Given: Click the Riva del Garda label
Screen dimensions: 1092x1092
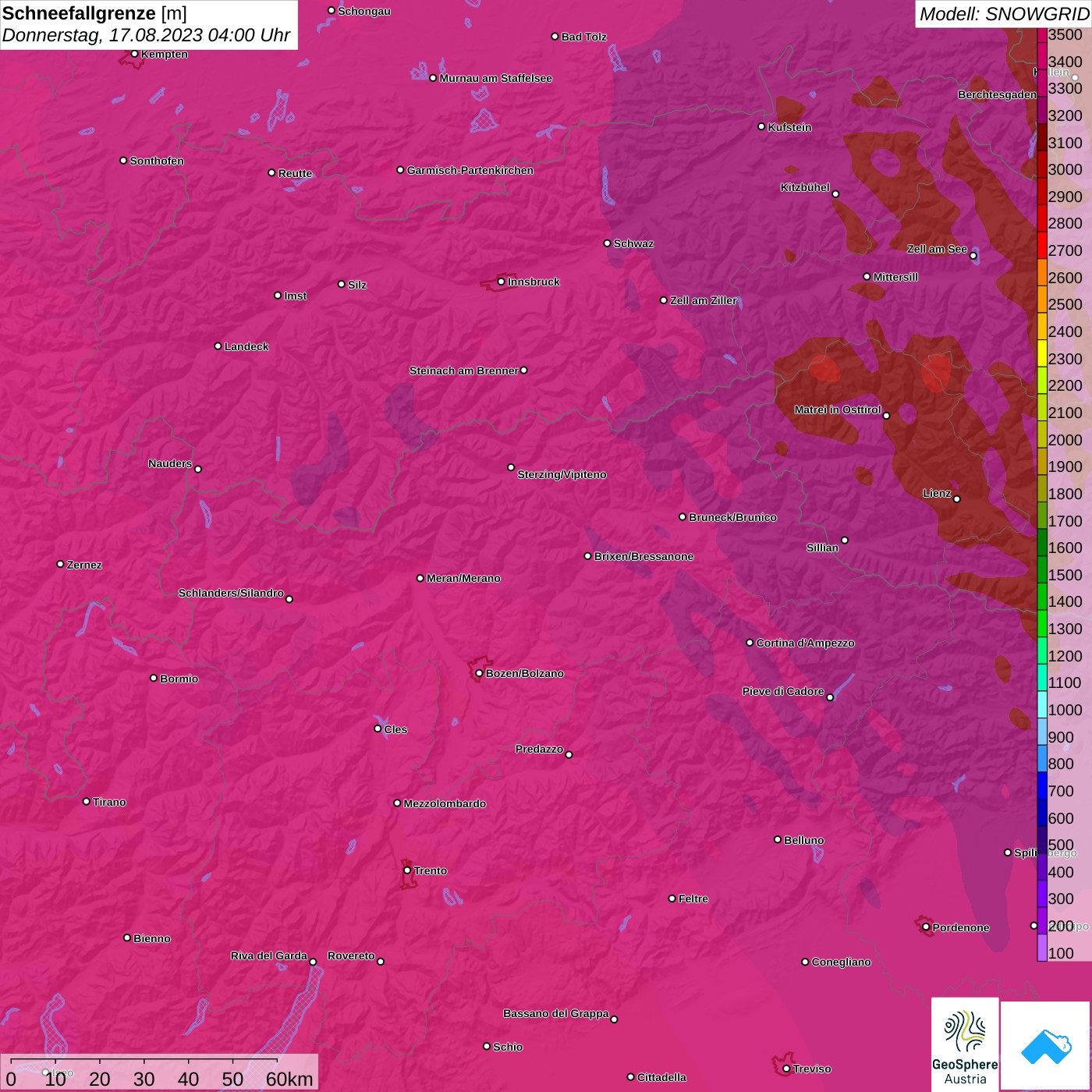Looking at the screenshot, I should click(x=269, y=955).
